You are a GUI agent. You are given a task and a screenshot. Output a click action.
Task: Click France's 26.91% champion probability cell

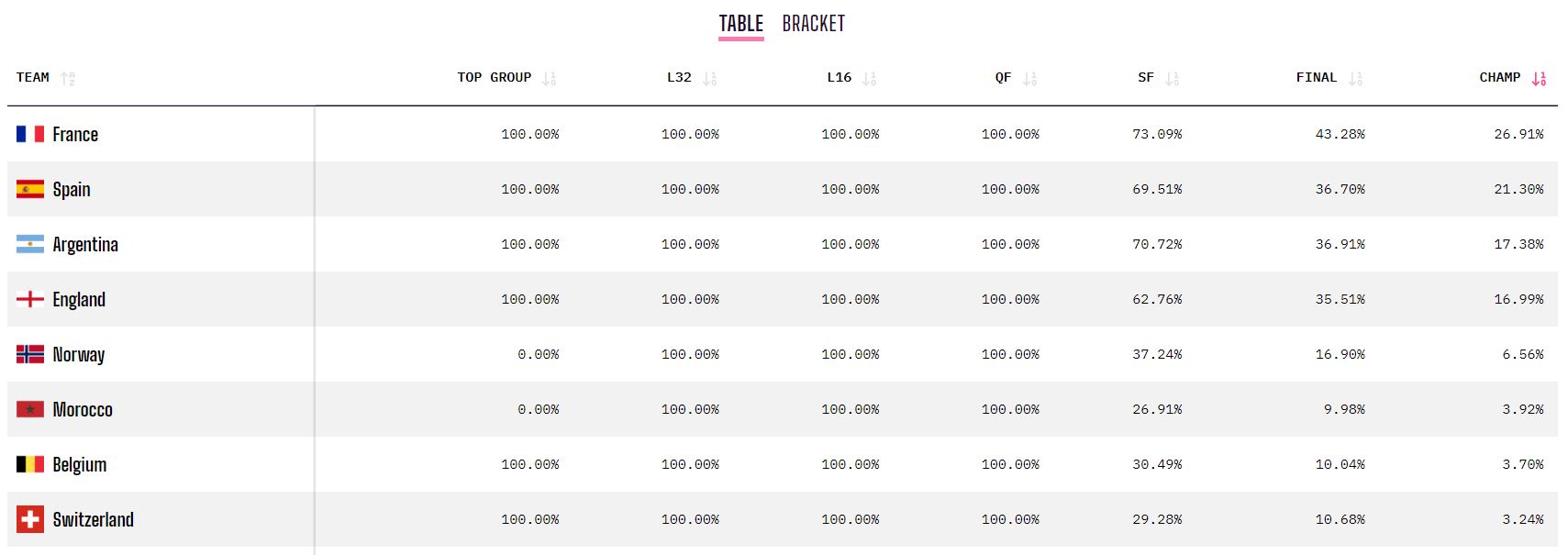click(1518, 134)
